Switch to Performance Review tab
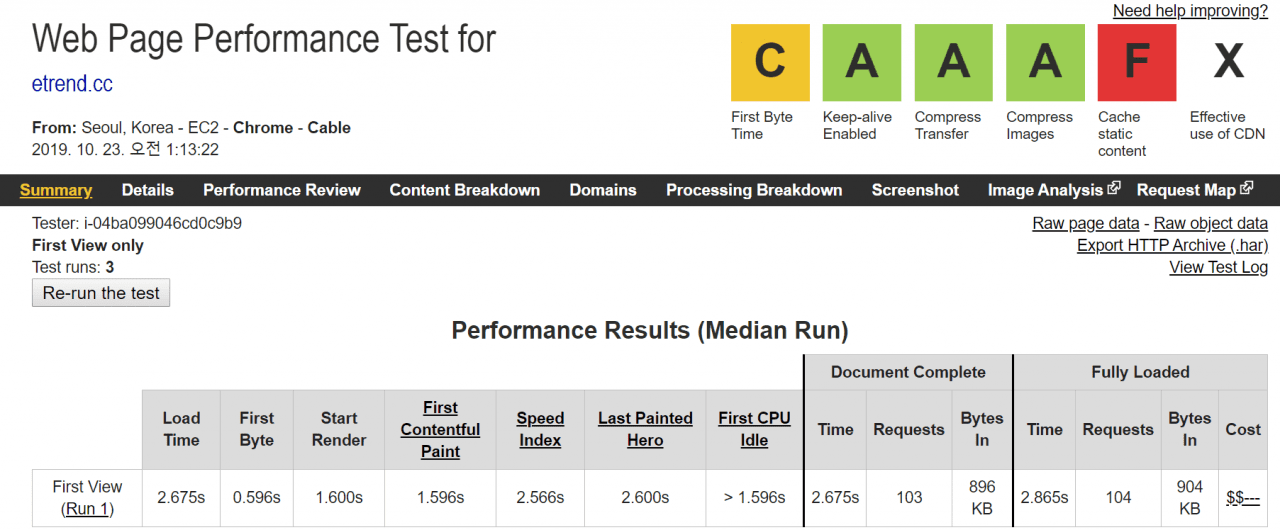The height and width of the screenshot is (530, 1280). pos(282,190)
